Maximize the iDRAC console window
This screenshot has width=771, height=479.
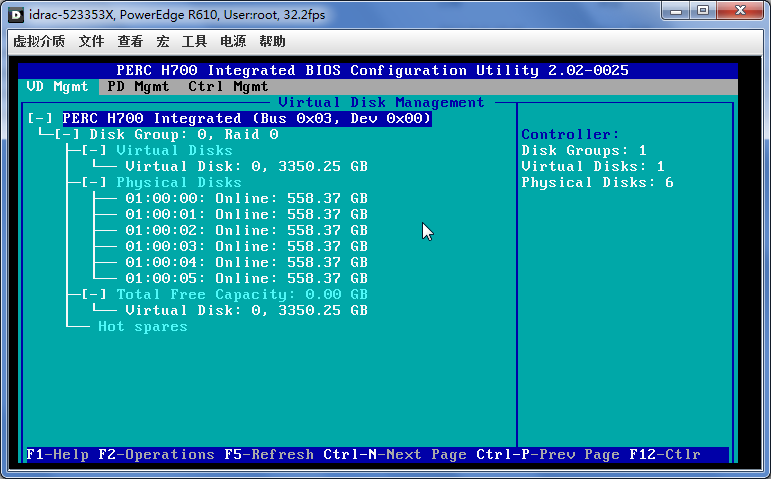click(703, 11)
